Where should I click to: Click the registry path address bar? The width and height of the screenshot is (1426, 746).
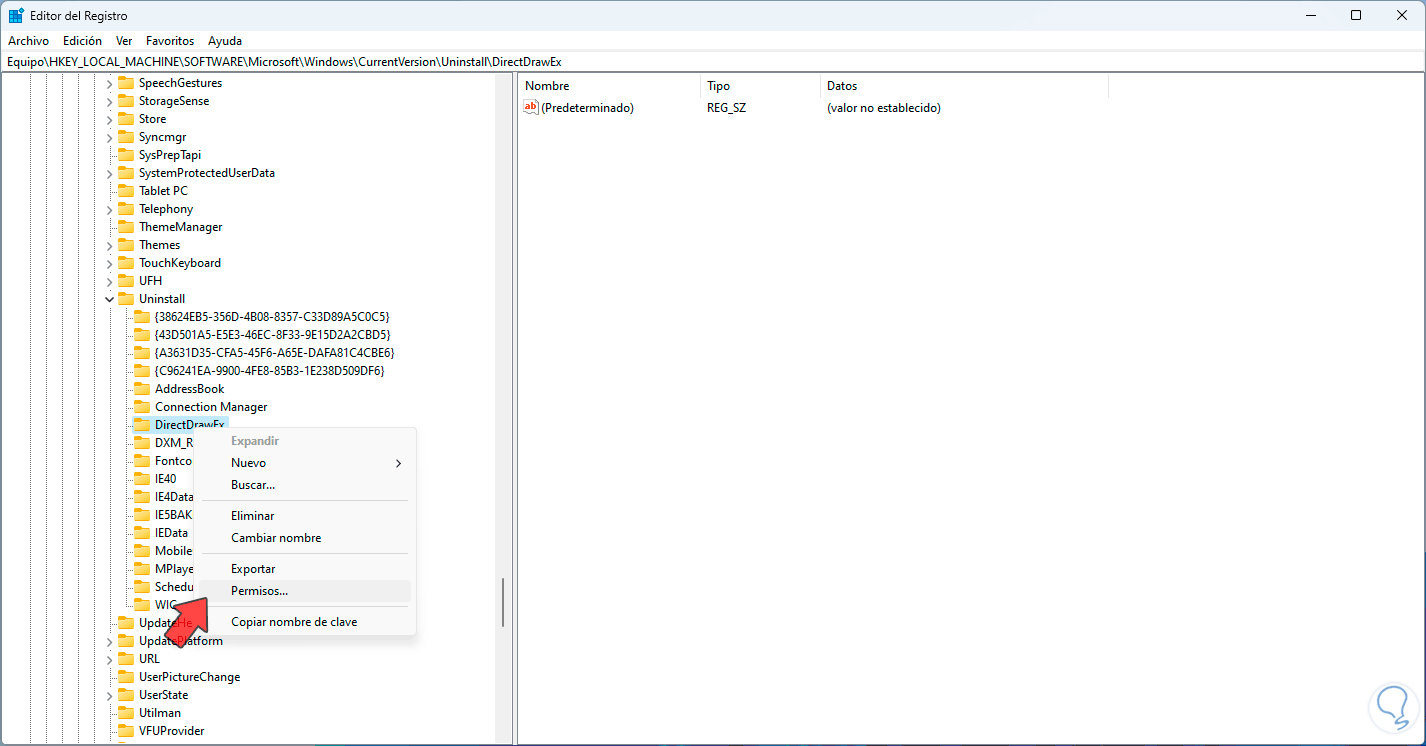[712, 62]
